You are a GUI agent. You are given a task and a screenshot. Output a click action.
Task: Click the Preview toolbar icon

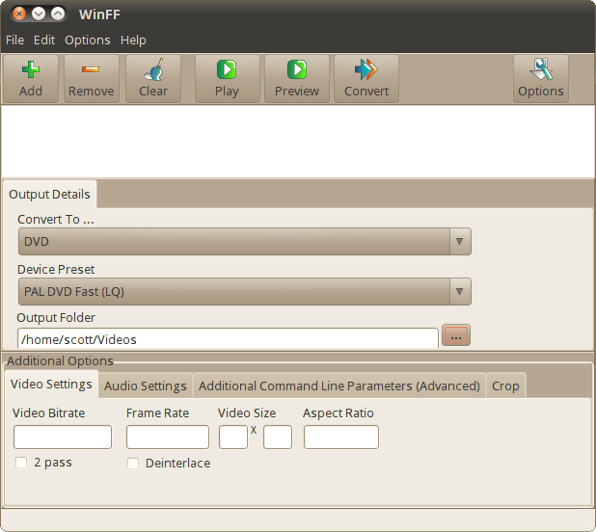(297, 70)
